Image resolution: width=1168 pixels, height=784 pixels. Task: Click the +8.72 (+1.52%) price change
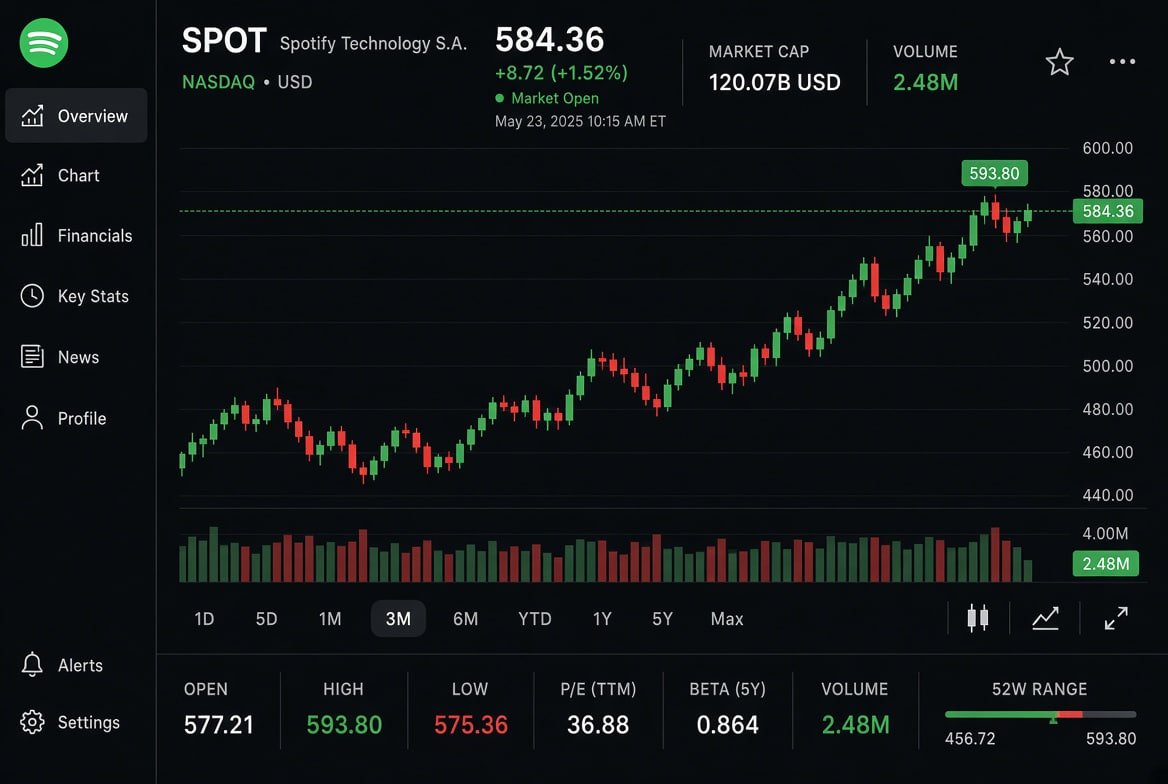pyautogui.click(x=562, y=72)
